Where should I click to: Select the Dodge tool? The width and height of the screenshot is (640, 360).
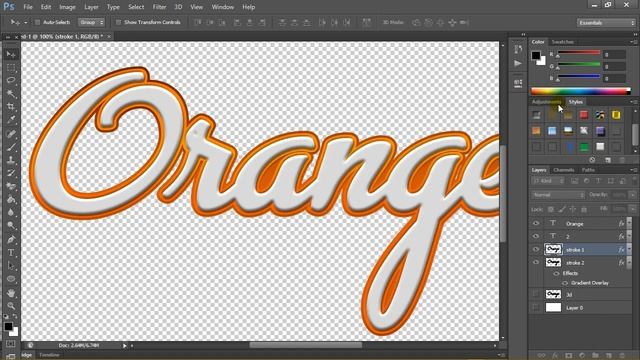(x=11, y=225)
